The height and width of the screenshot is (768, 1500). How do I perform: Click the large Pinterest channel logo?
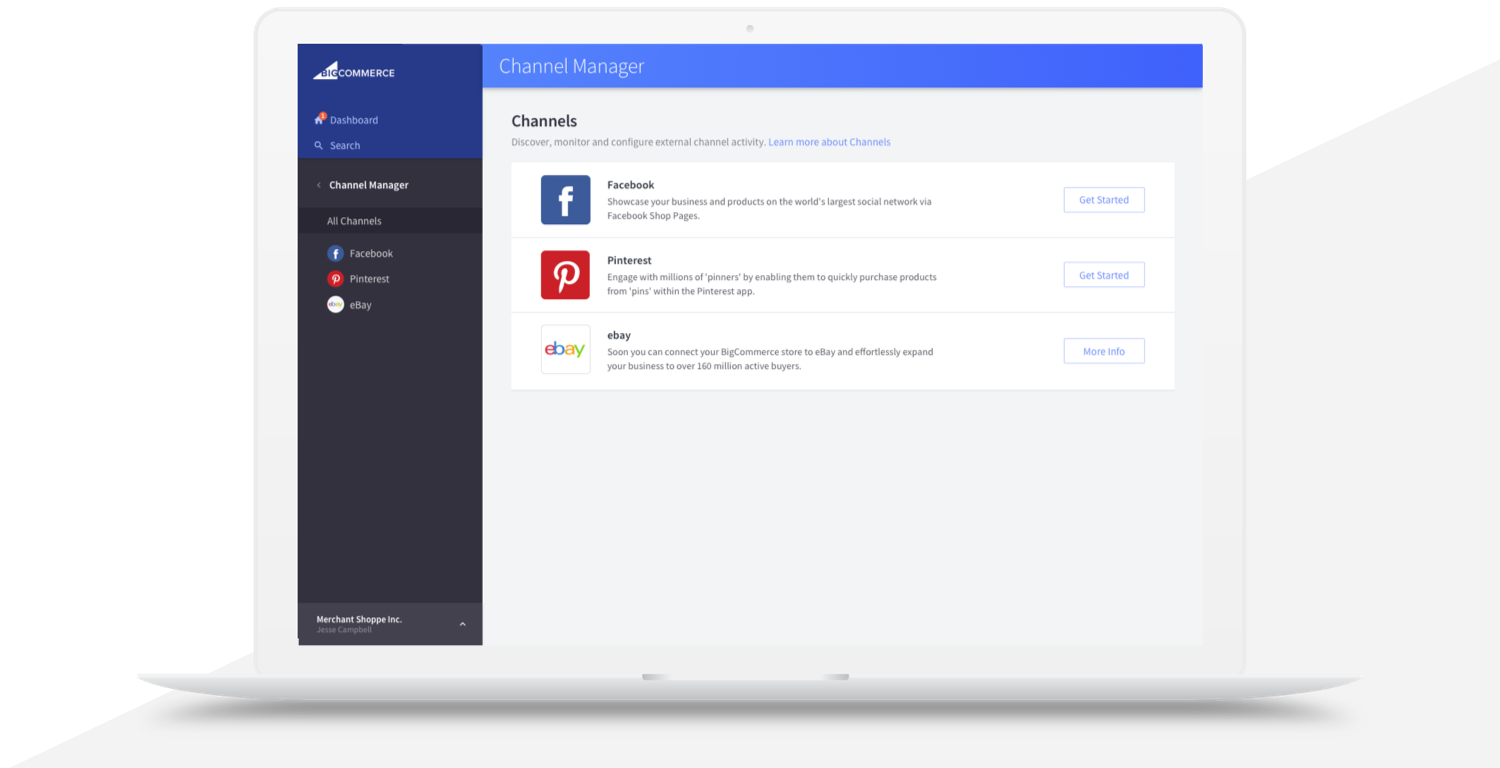(566, 275)
